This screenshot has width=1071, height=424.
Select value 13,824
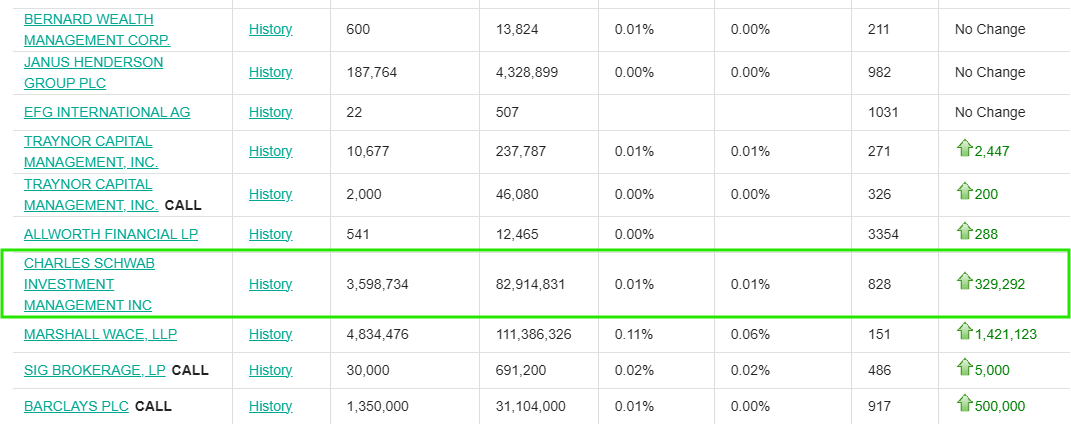[517, 29]
